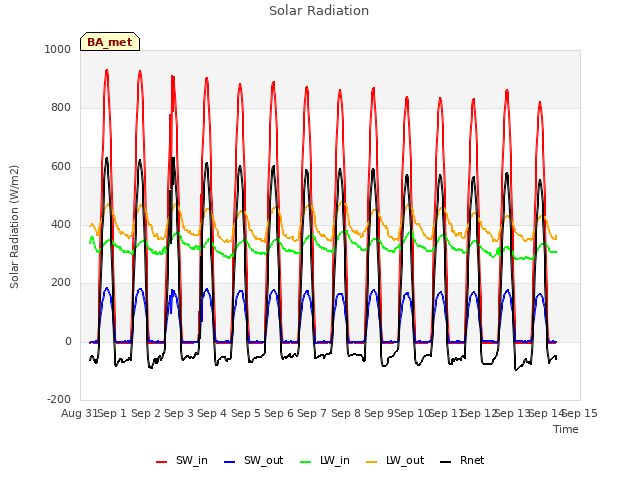The width and height of the screenshot is (640, 480).
Task: Click the 200 y-axis tick label
Action: tap(61, 282)
